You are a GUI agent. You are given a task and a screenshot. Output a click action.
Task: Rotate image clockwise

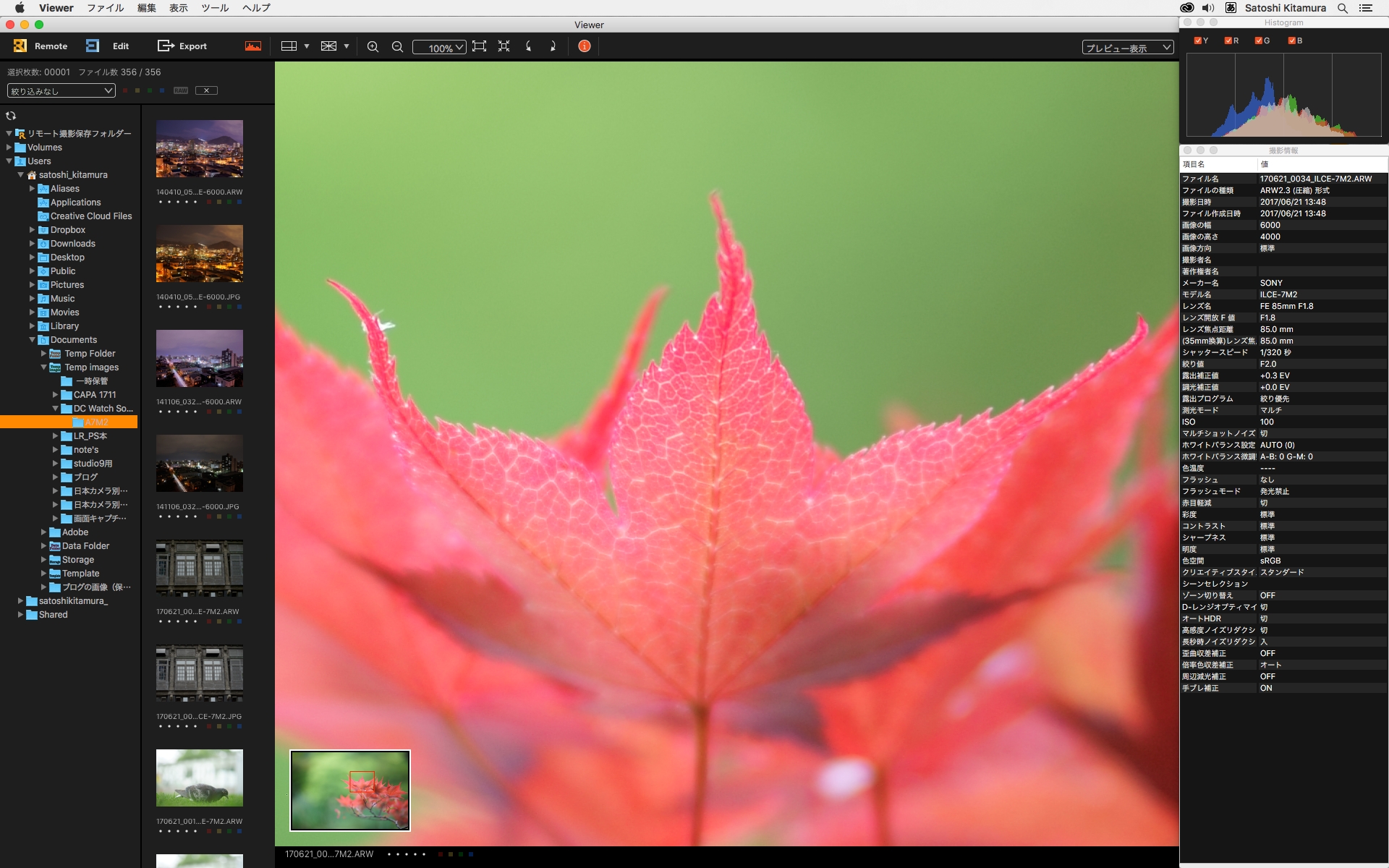tap(553, 46)
